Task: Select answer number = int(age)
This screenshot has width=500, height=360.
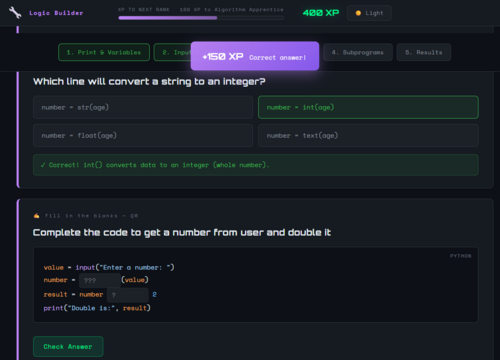Action: tap(368, 107)
